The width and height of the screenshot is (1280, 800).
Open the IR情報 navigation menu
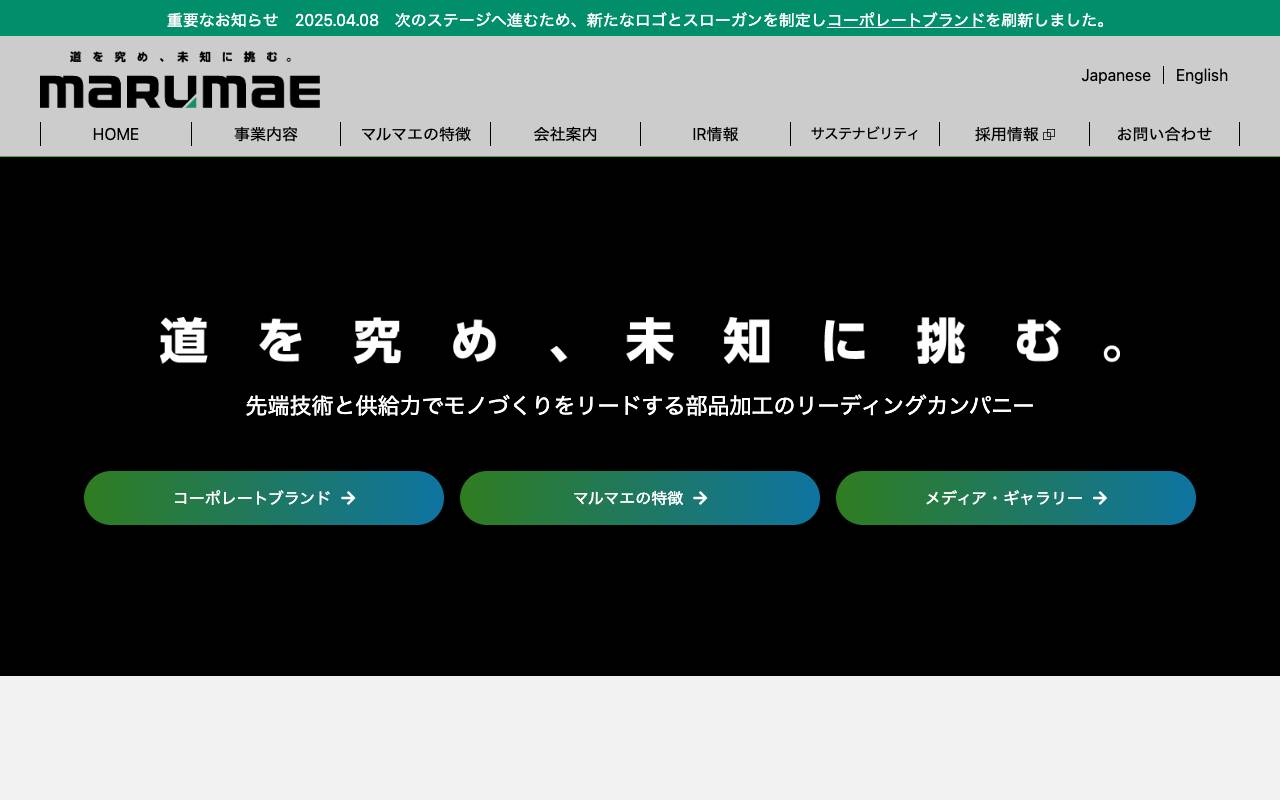(x=715, y=134)
